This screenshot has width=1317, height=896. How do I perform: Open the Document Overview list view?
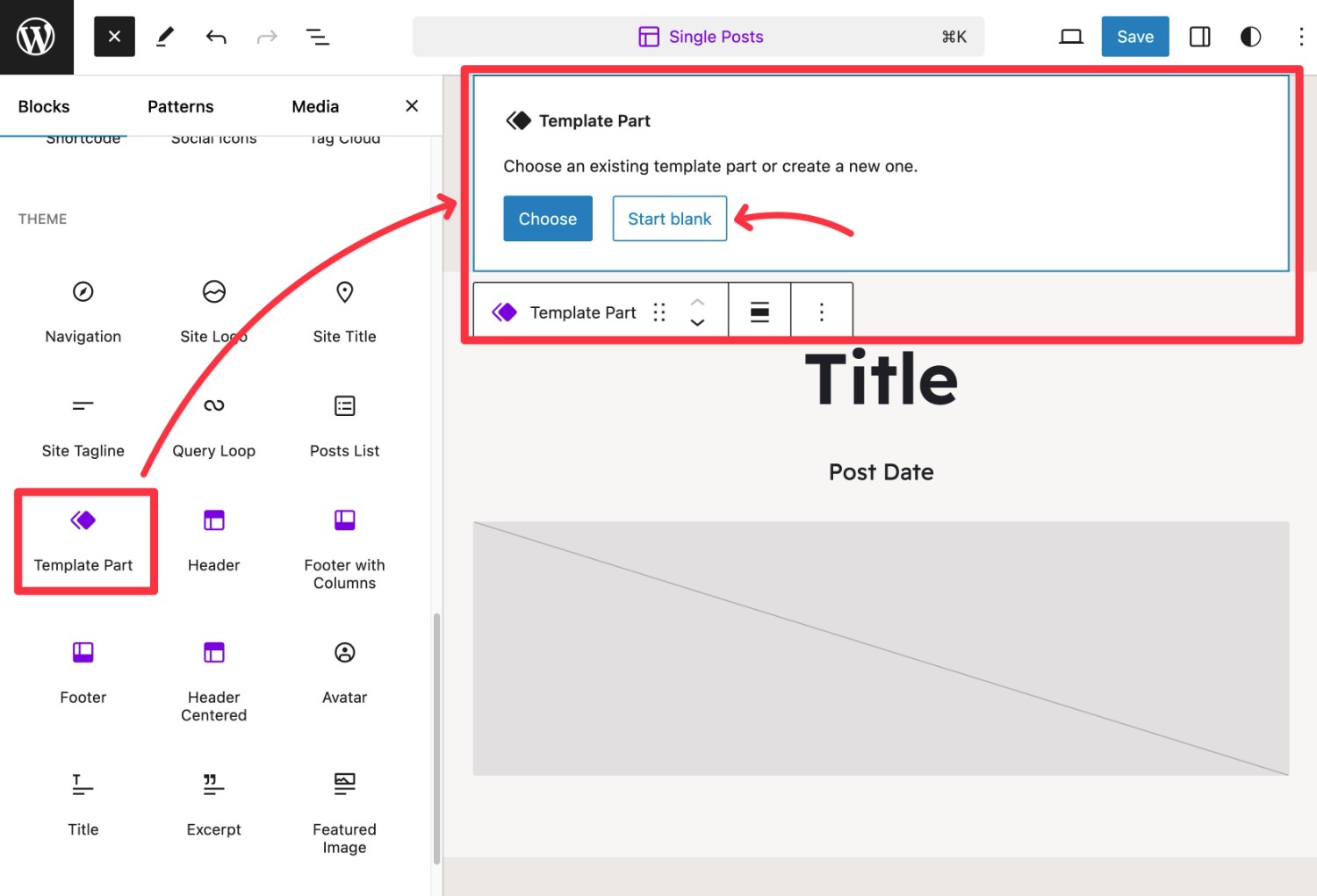[x=318, y=37]
